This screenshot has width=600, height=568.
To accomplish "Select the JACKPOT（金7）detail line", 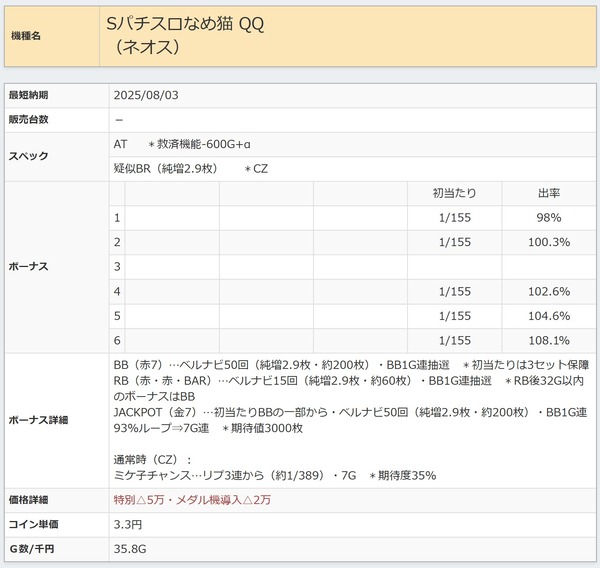I will (350, 412).
